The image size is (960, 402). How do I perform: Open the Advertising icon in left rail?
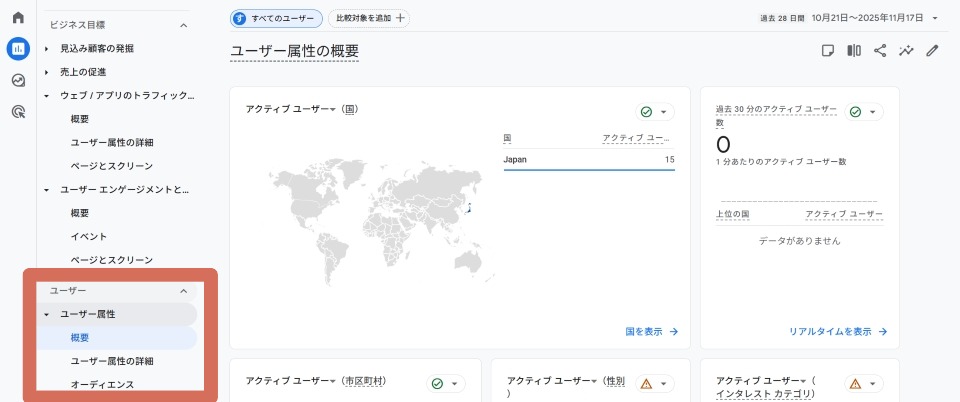(x=18, y=112)
